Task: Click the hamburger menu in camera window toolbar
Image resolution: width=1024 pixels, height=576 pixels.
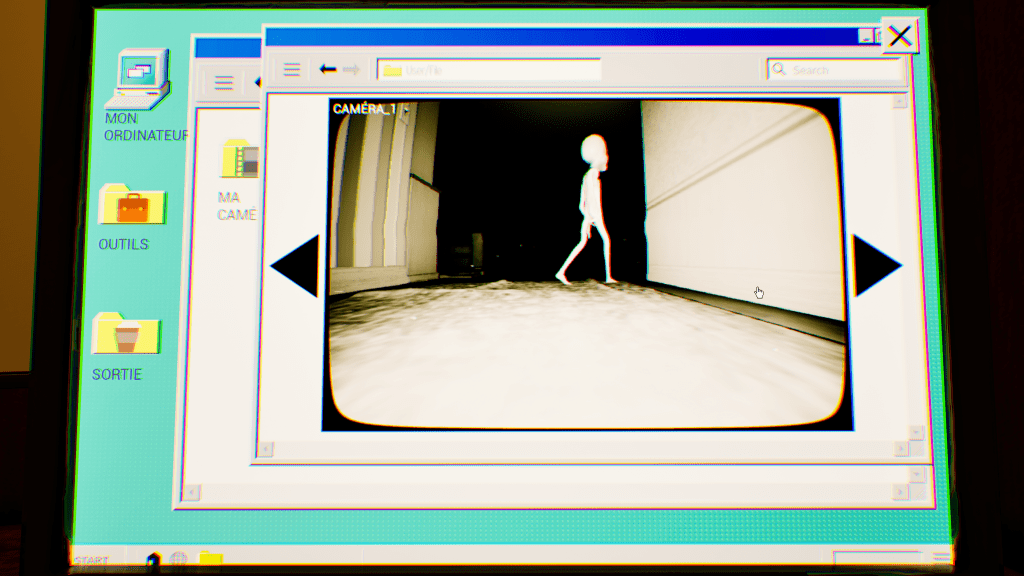Action: 291,69
